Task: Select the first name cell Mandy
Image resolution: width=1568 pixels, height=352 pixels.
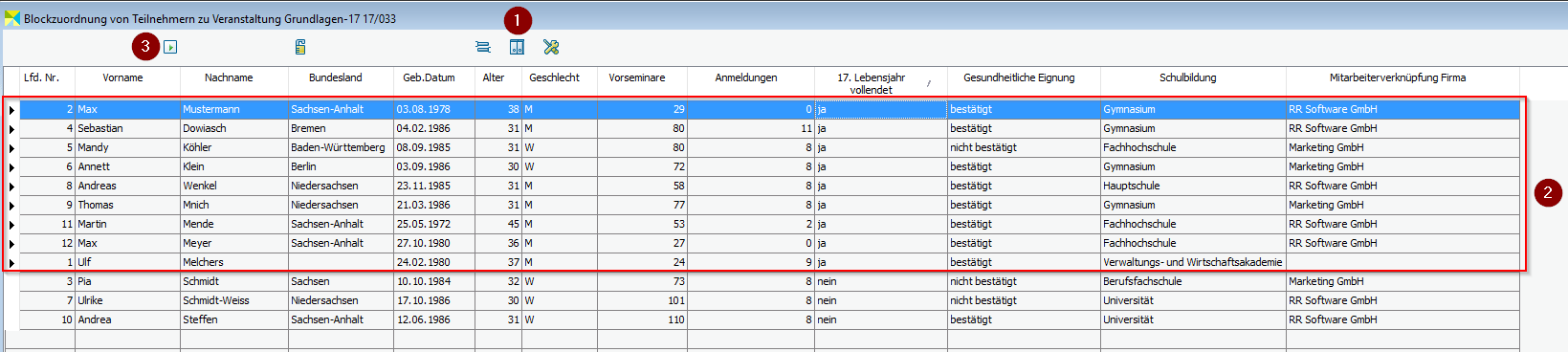Action: [x=127, y=147]
